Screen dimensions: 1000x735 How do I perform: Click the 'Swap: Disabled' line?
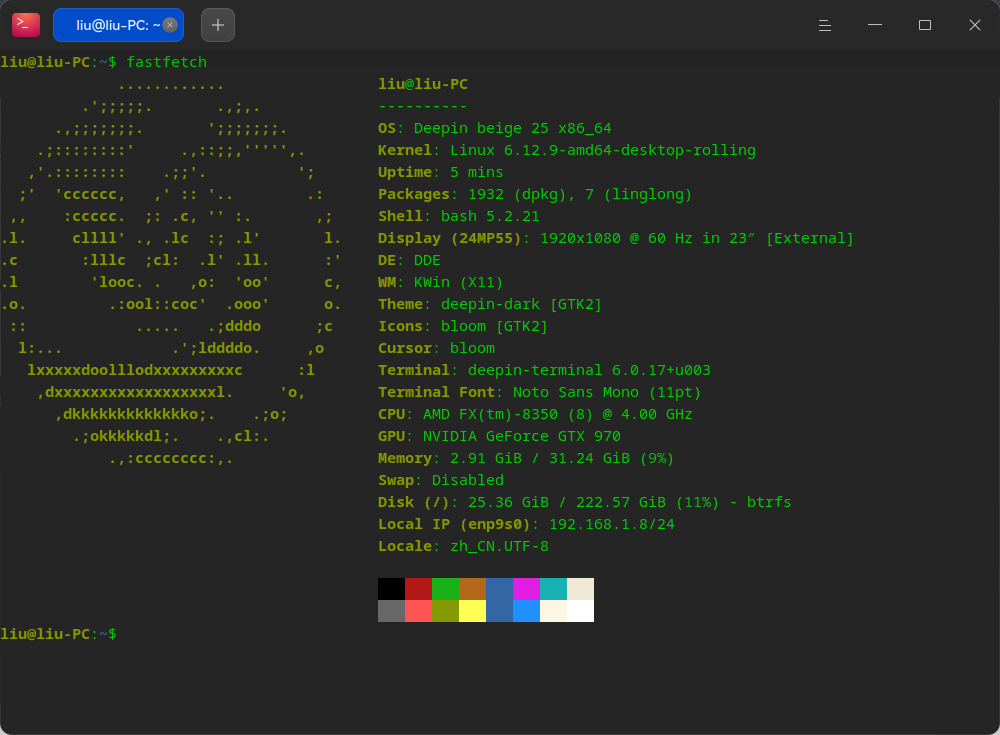point(441,480)
